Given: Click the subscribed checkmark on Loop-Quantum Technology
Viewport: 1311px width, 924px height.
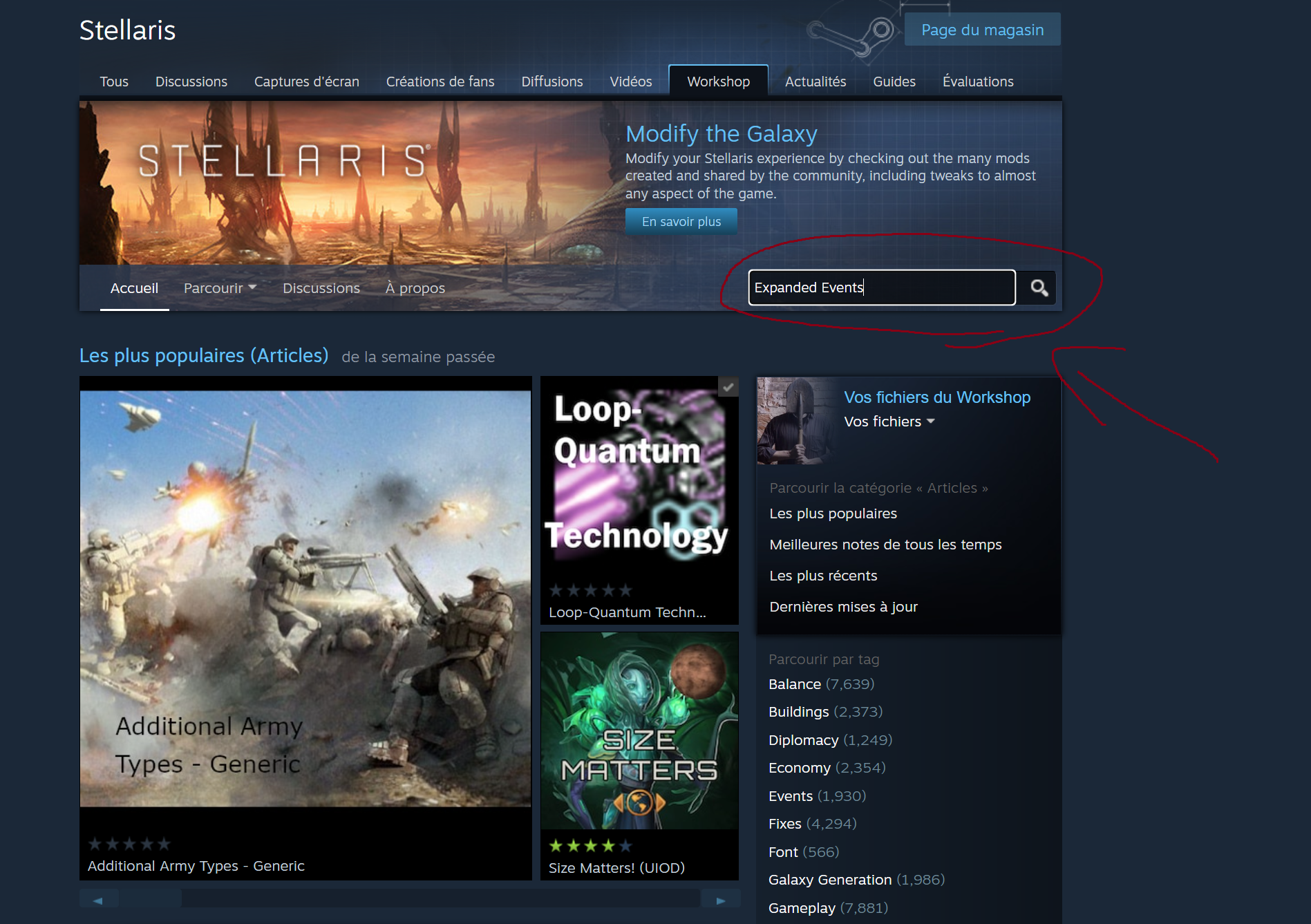Looking at the screenshot, I should pyautogui.click(x=728, y=387).
